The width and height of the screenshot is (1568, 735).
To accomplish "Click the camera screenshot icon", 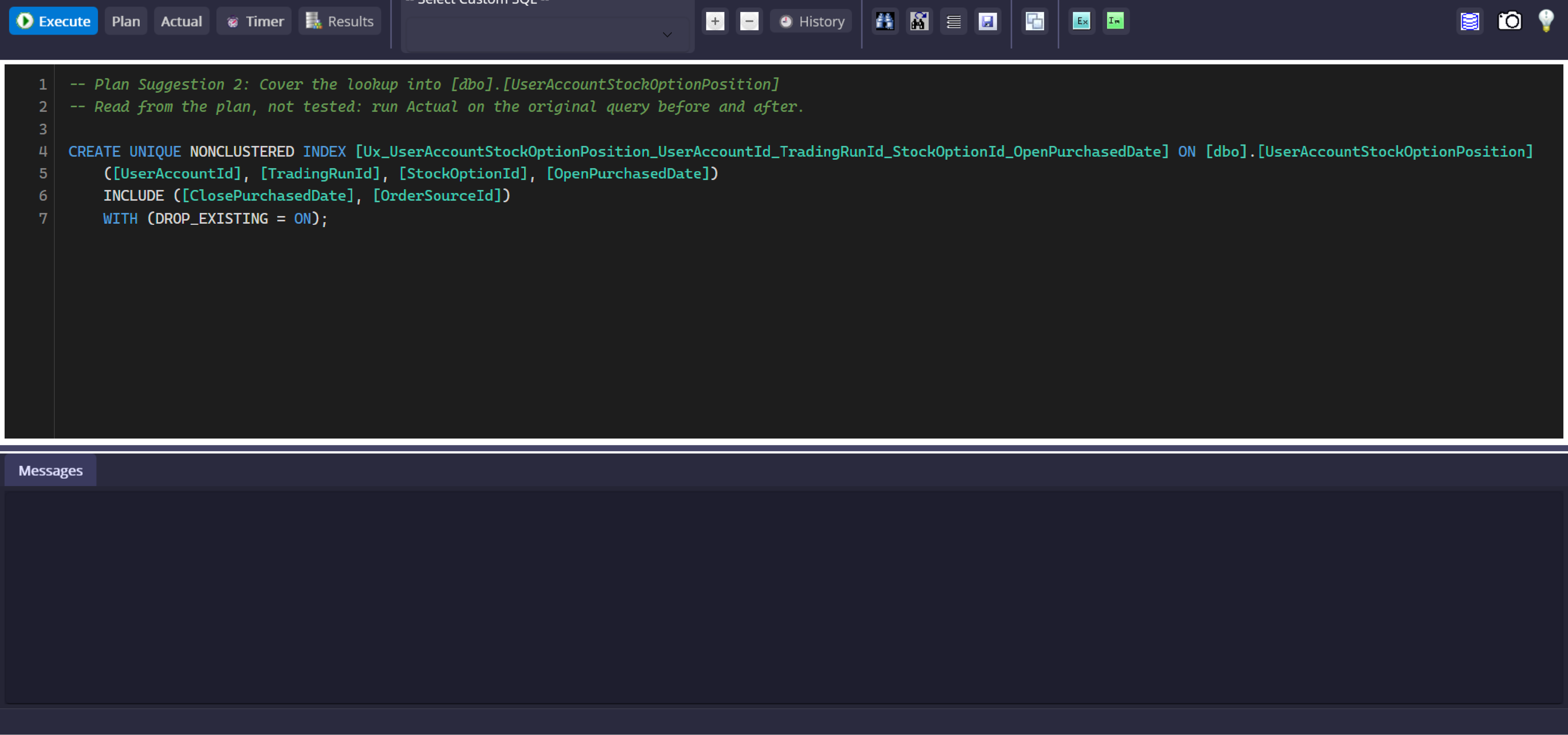I will (1509, 21).
